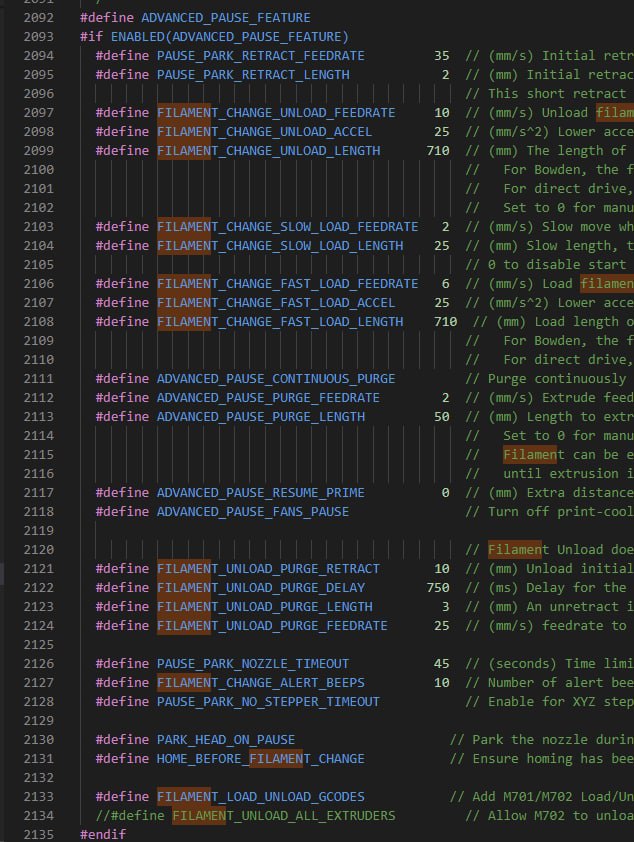Viewport: 634px width, 842px height.
Task: Click FILAMENT_UNLOAD_PURGE_RETRACT macro name
Action: [x=268, y=569]
